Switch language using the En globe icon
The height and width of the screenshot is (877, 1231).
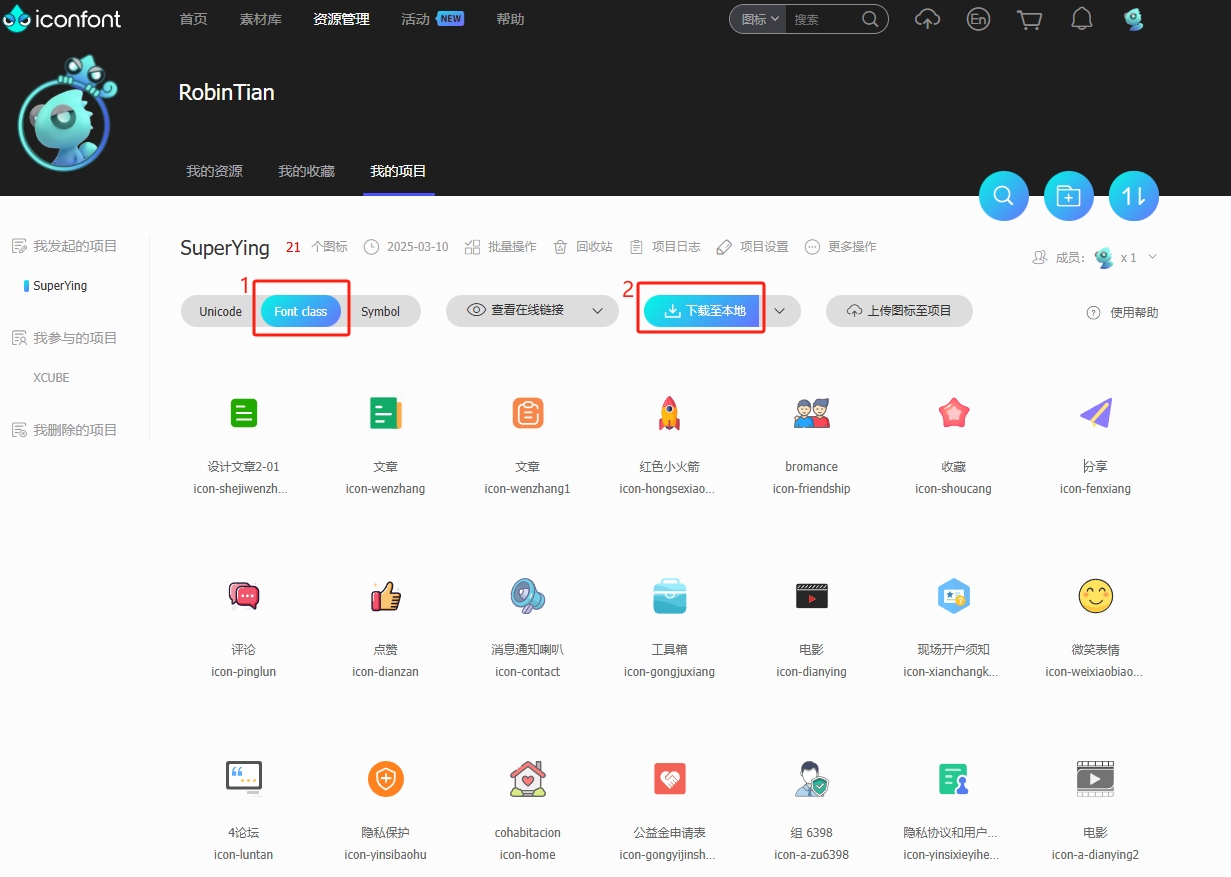pyautogui.click(x=978, y=19)
